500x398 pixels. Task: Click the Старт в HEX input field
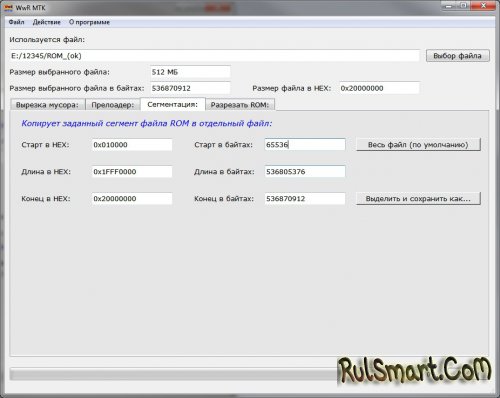(132, 145)
